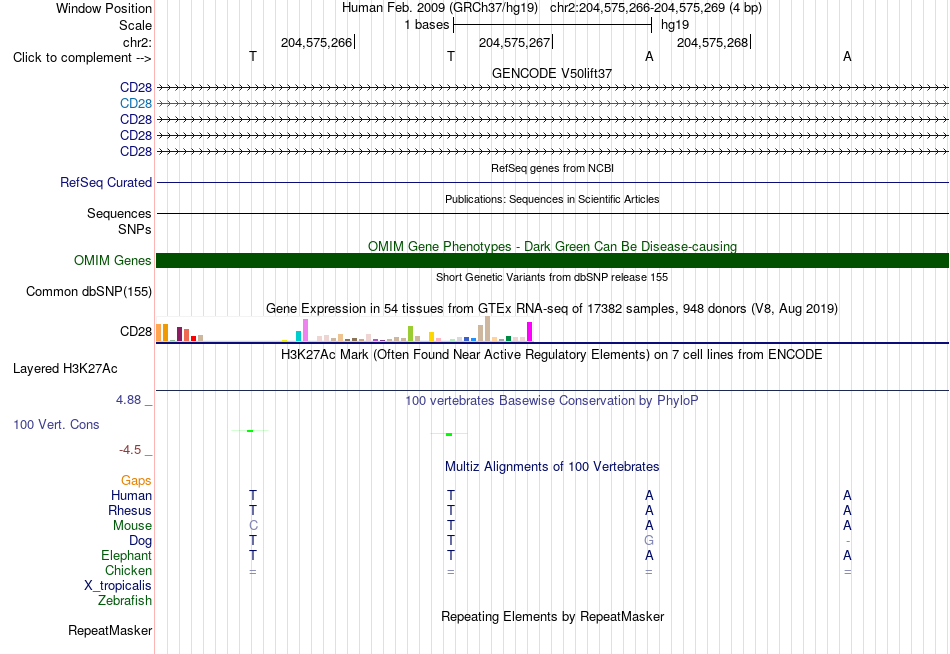Click the G base in Dog alignment row

[x=649, y=541]
